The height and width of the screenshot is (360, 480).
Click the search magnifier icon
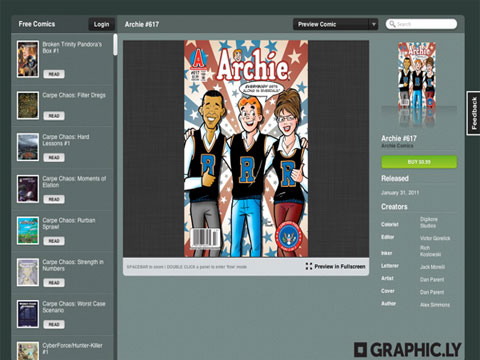[392, 24]
